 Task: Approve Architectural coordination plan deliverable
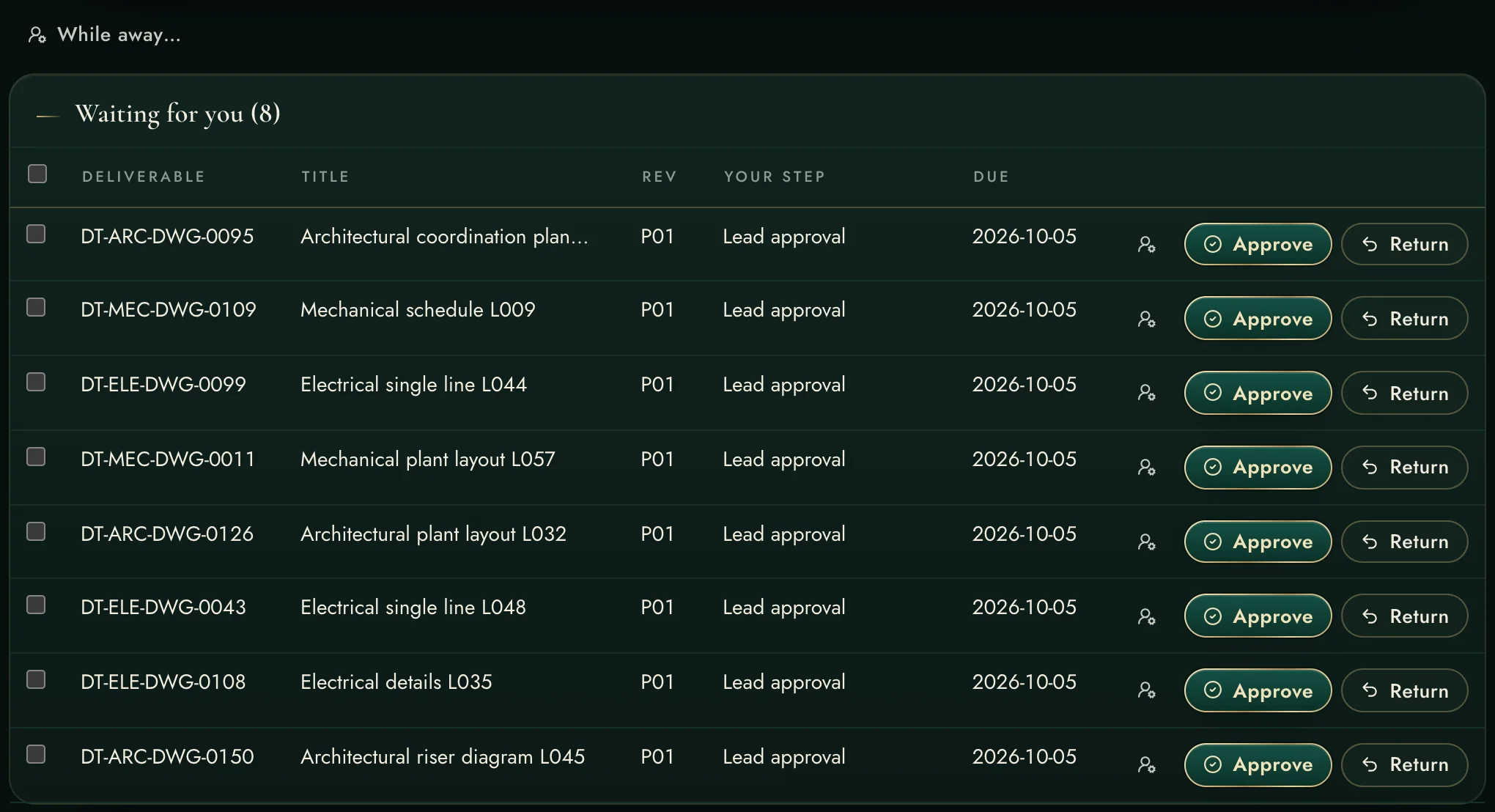click(1258, 244)
